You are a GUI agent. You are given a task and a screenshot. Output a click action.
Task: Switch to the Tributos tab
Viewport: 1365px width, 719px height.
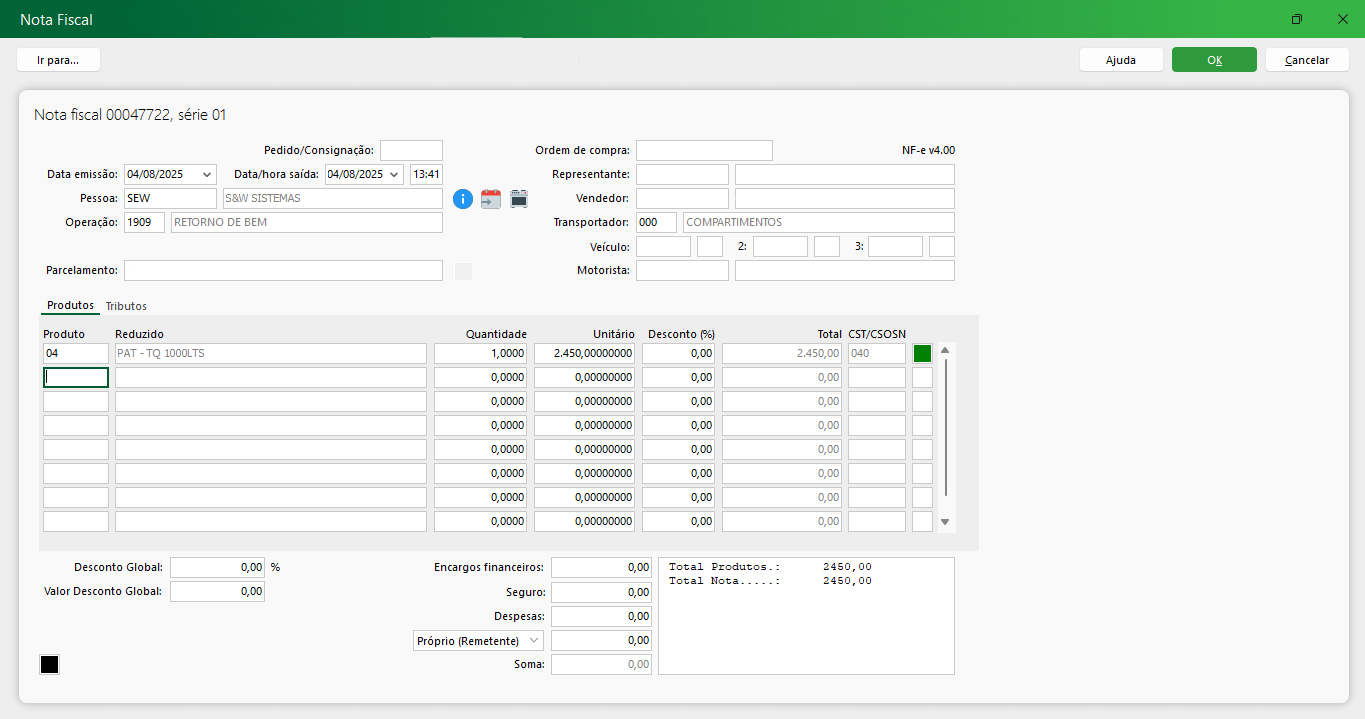tap(126, 306)
